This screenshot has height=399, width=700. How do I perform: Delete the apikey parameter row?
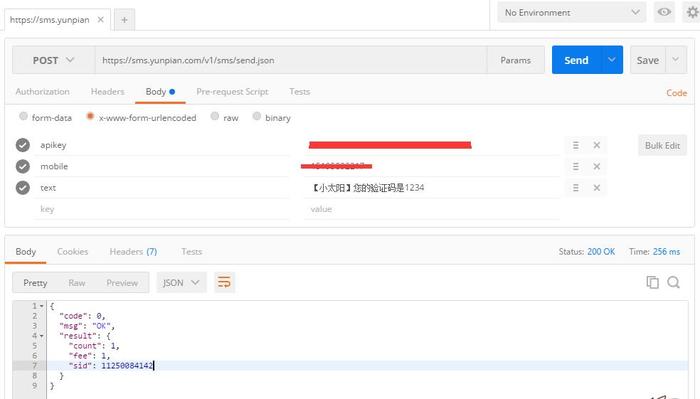596,145
